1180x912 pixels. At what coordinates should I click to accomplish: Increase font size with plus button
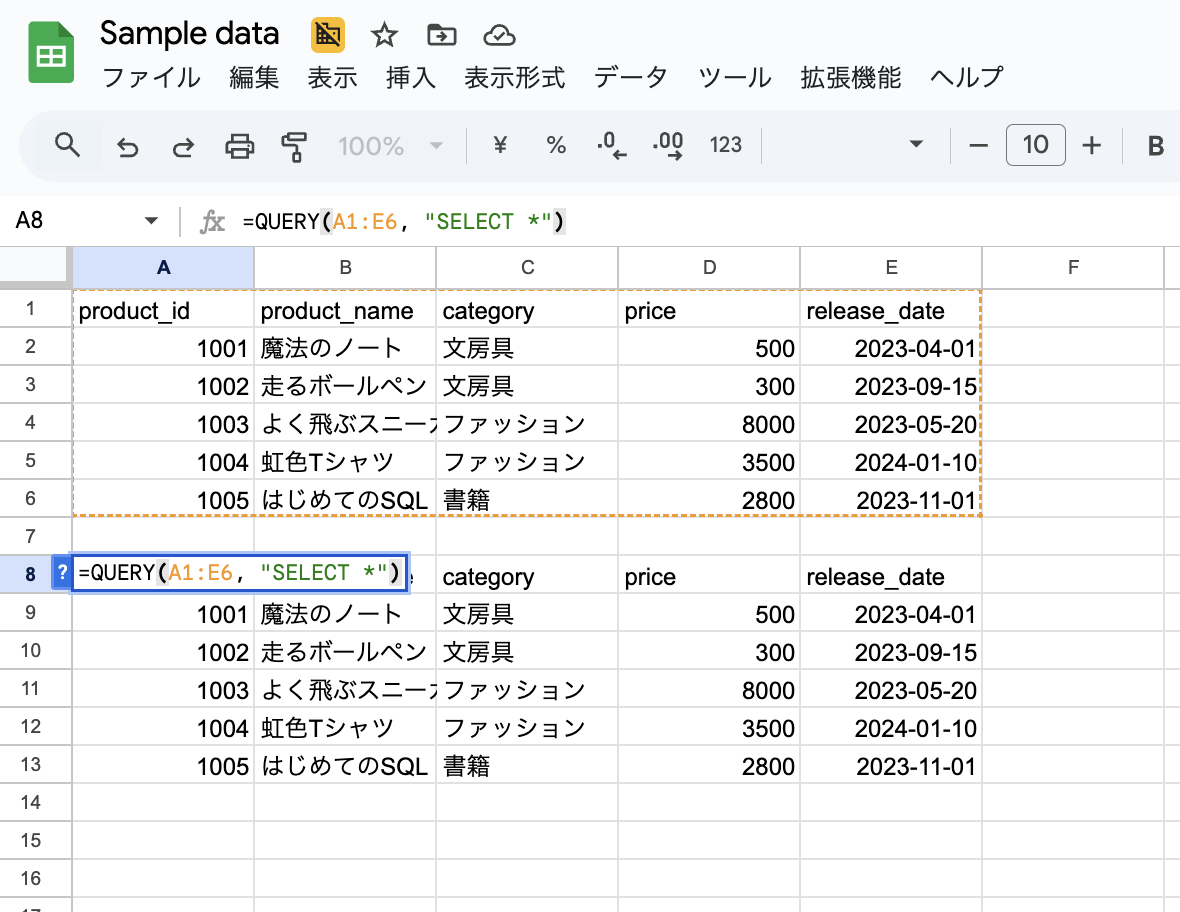click(1091, 146)
